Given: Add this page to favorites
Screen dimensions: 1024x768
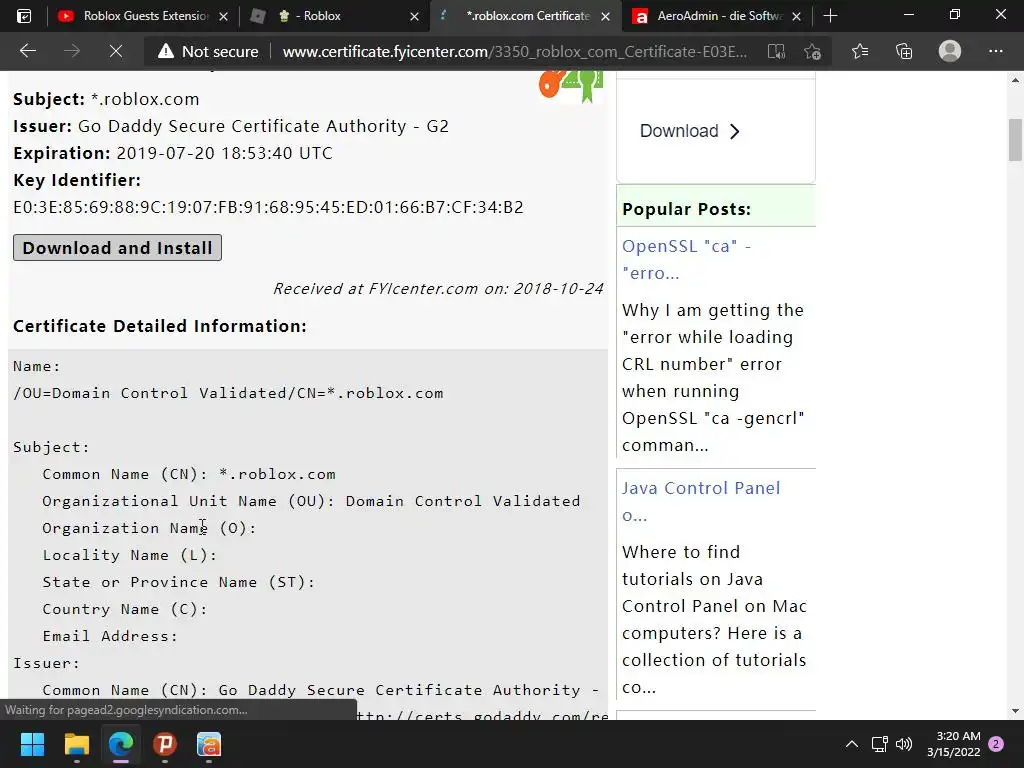Looking at the screenshot, I should tap(812, 51).
